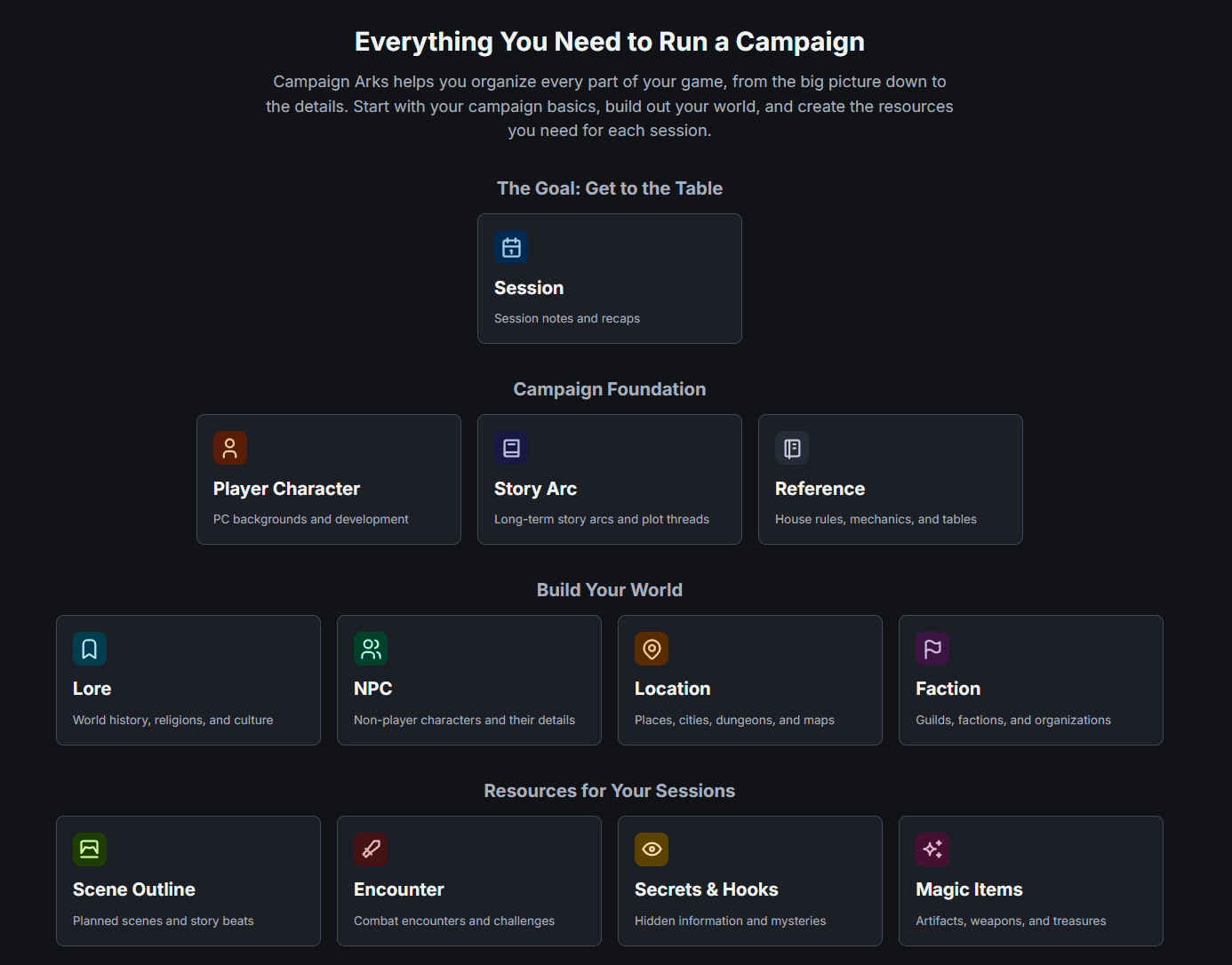Click 'Planned scenes and story beats'
Image resolution: width=1232 pixels, height=965 pixels.
pyautogui.click(x=164, y=921)
